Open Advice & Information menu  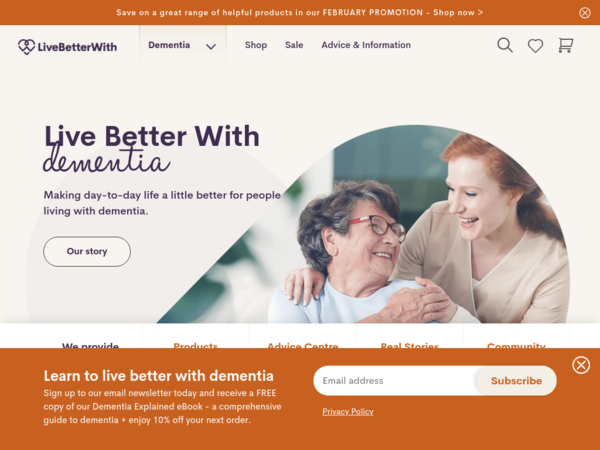[366, 45]
